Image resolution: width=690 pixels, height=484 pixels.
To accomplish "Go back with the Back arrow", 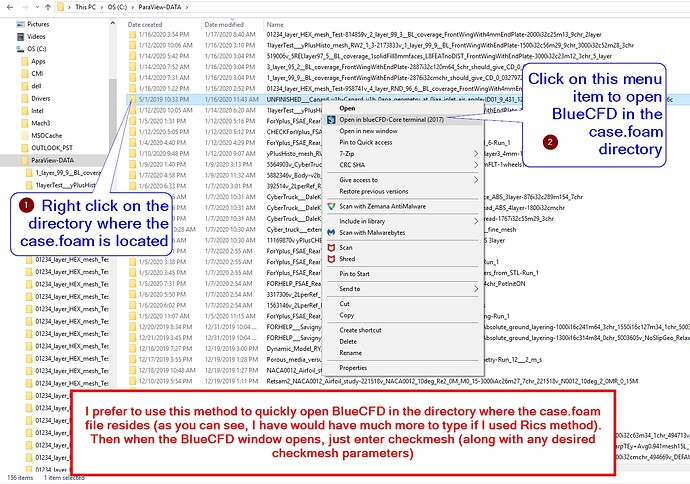I will coord(10,7).
